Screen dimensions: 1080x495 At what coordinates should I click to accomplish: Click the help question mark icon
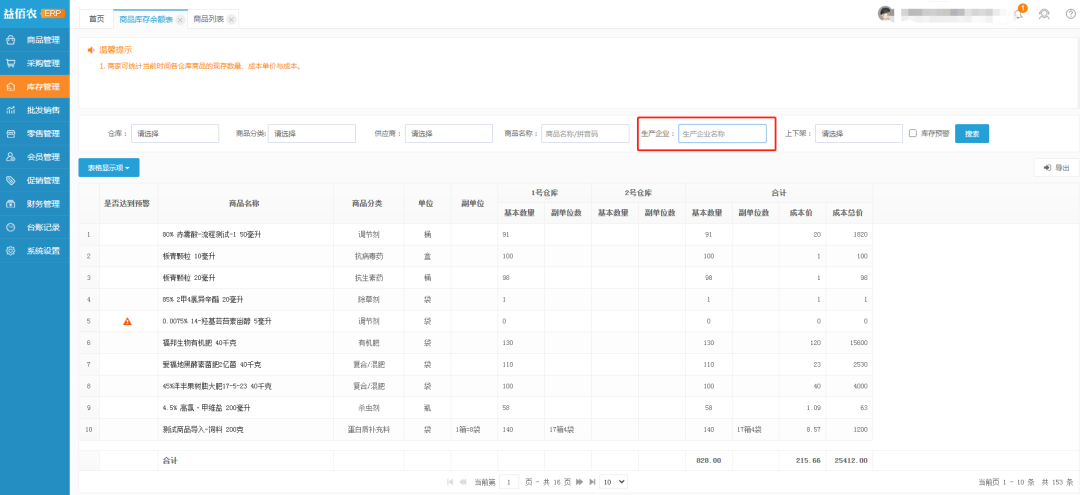[x=1070, y=14]
